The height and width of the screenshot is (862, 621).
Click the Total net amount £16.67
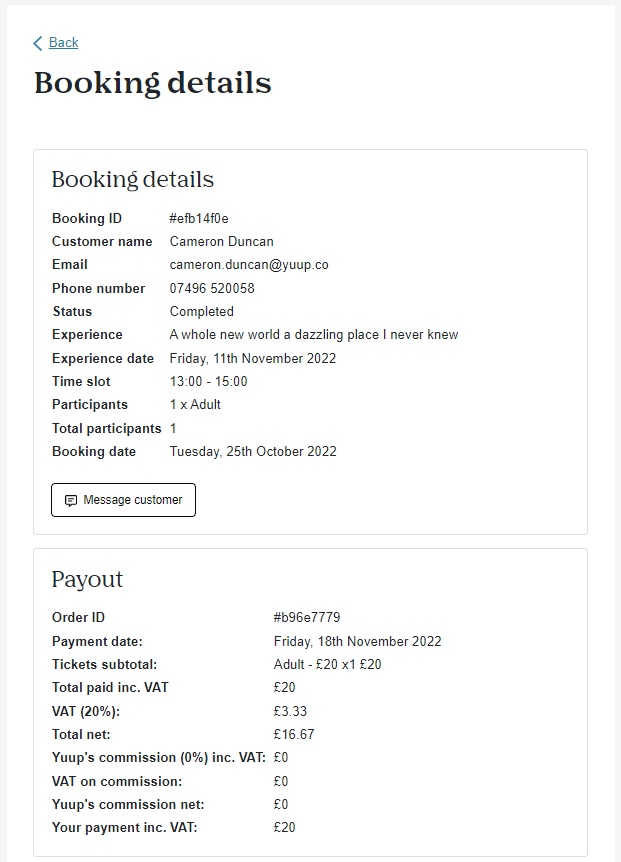coord(294,734)
